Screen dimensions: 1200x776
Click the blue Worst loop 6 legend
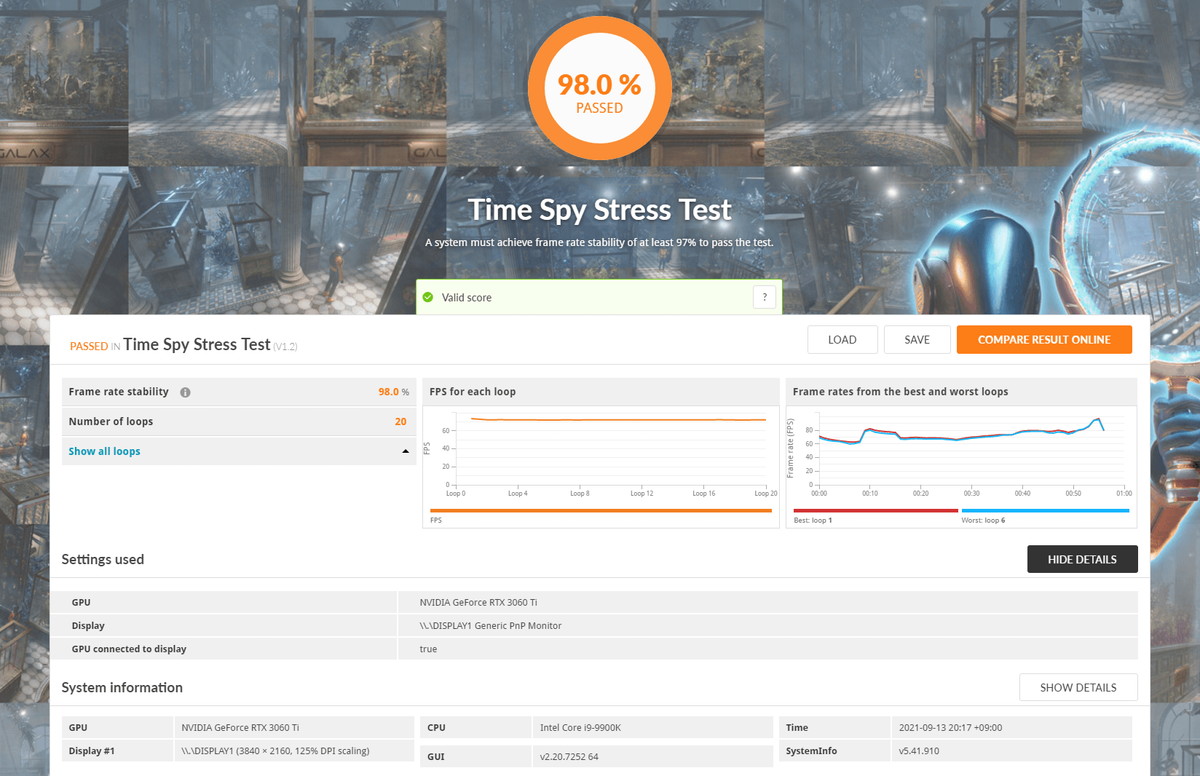click(x=1045, y=511)
